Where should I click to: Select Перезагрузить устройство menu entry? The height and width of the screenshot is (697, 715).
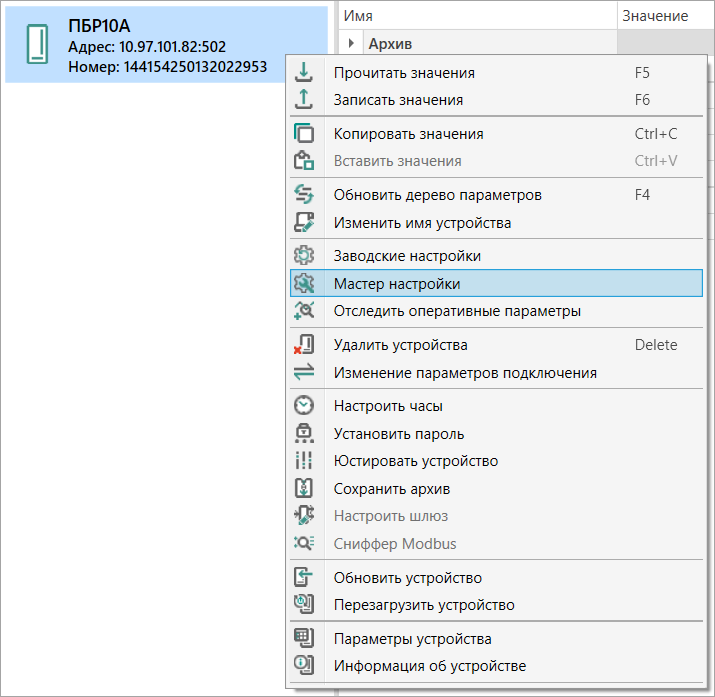coord(496,605)
